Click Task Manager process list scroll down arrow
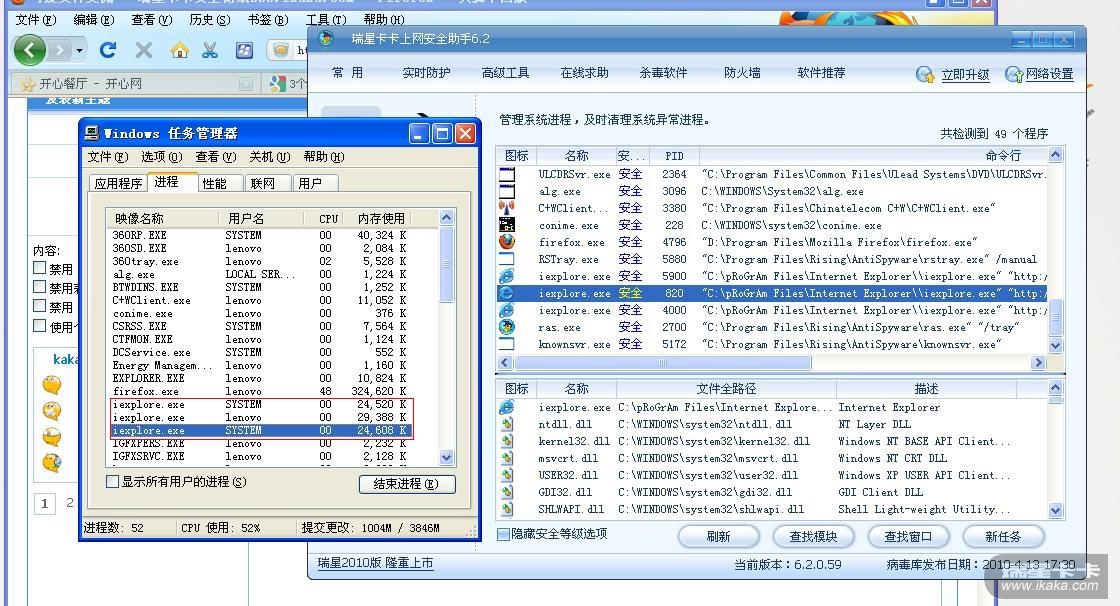 [x=446, y=457]
